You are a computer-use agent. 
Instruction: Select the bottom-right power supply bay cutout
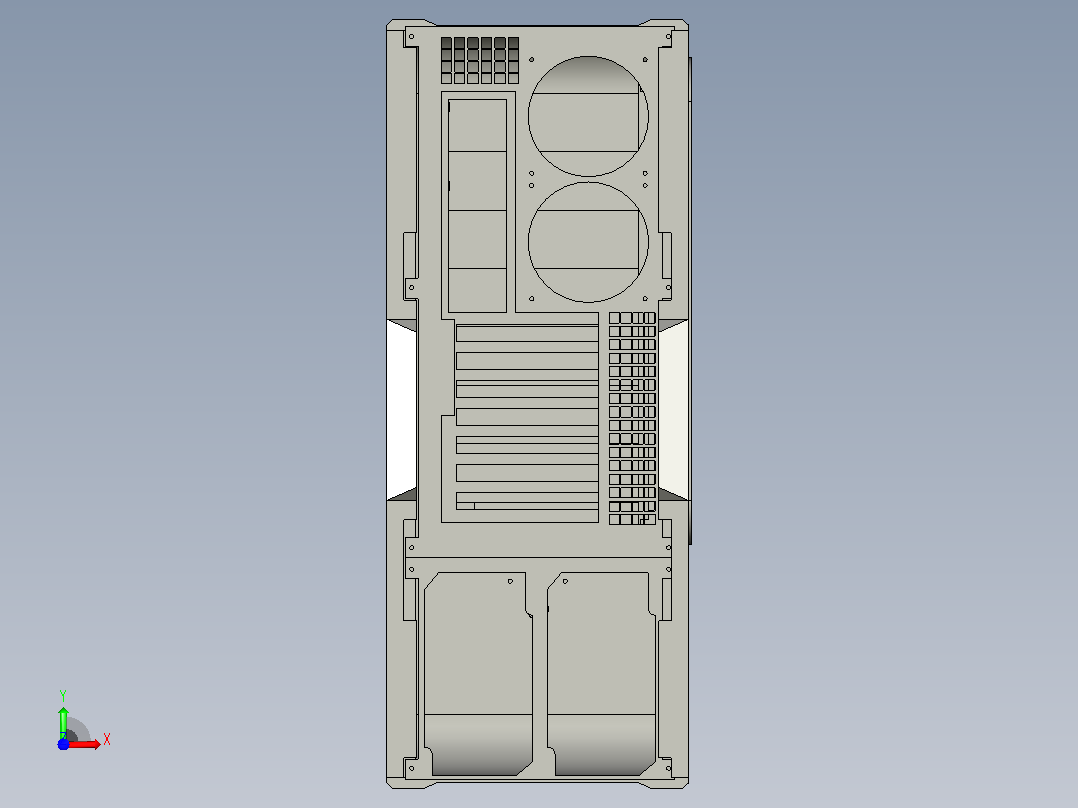tap(602, 674)
